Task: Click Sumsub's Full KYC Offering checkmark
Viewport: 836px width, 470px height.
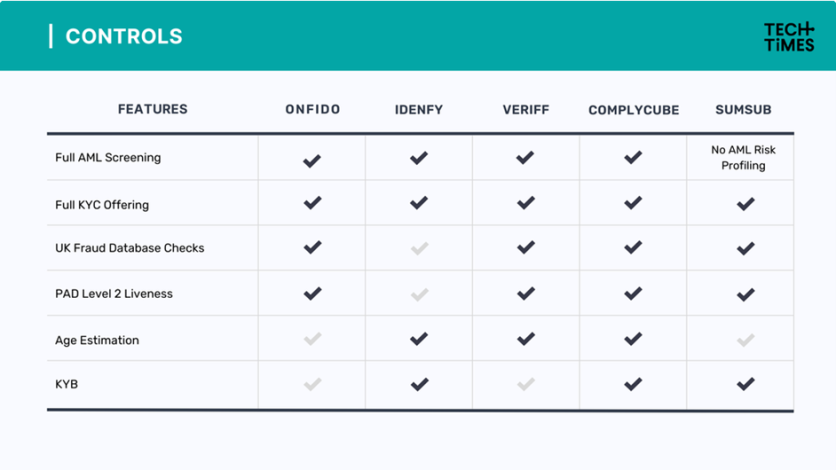Action: (x=745, y=204)
